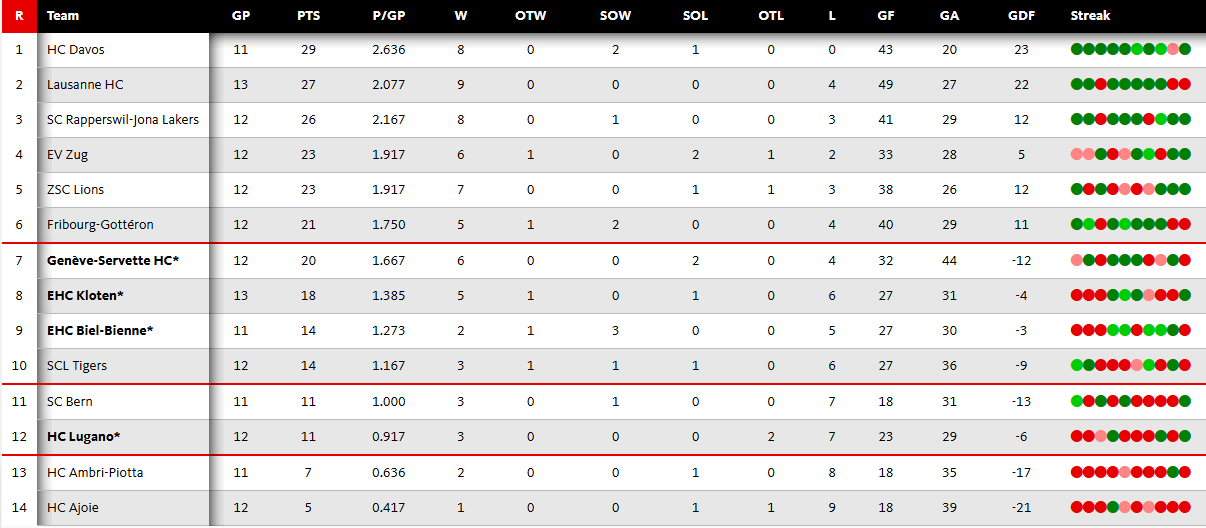Click the first streak dot for EV Zug
1206x528 pixels.
click(x=1076, y=155)
